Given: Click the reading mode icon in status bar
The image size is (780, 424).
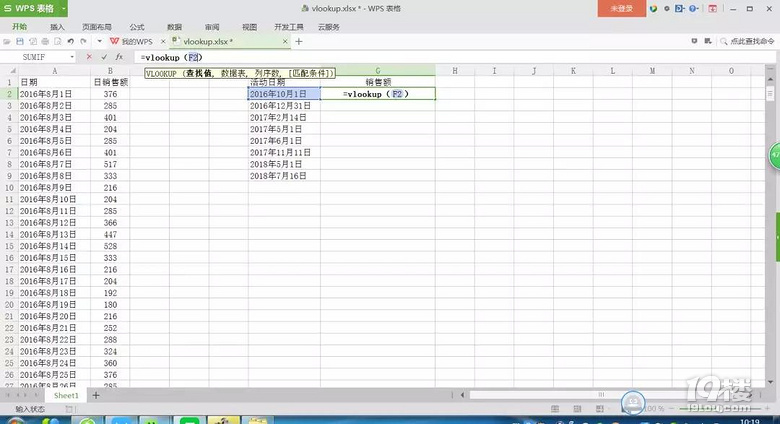Looking at the screenshot, I should 599,409.
